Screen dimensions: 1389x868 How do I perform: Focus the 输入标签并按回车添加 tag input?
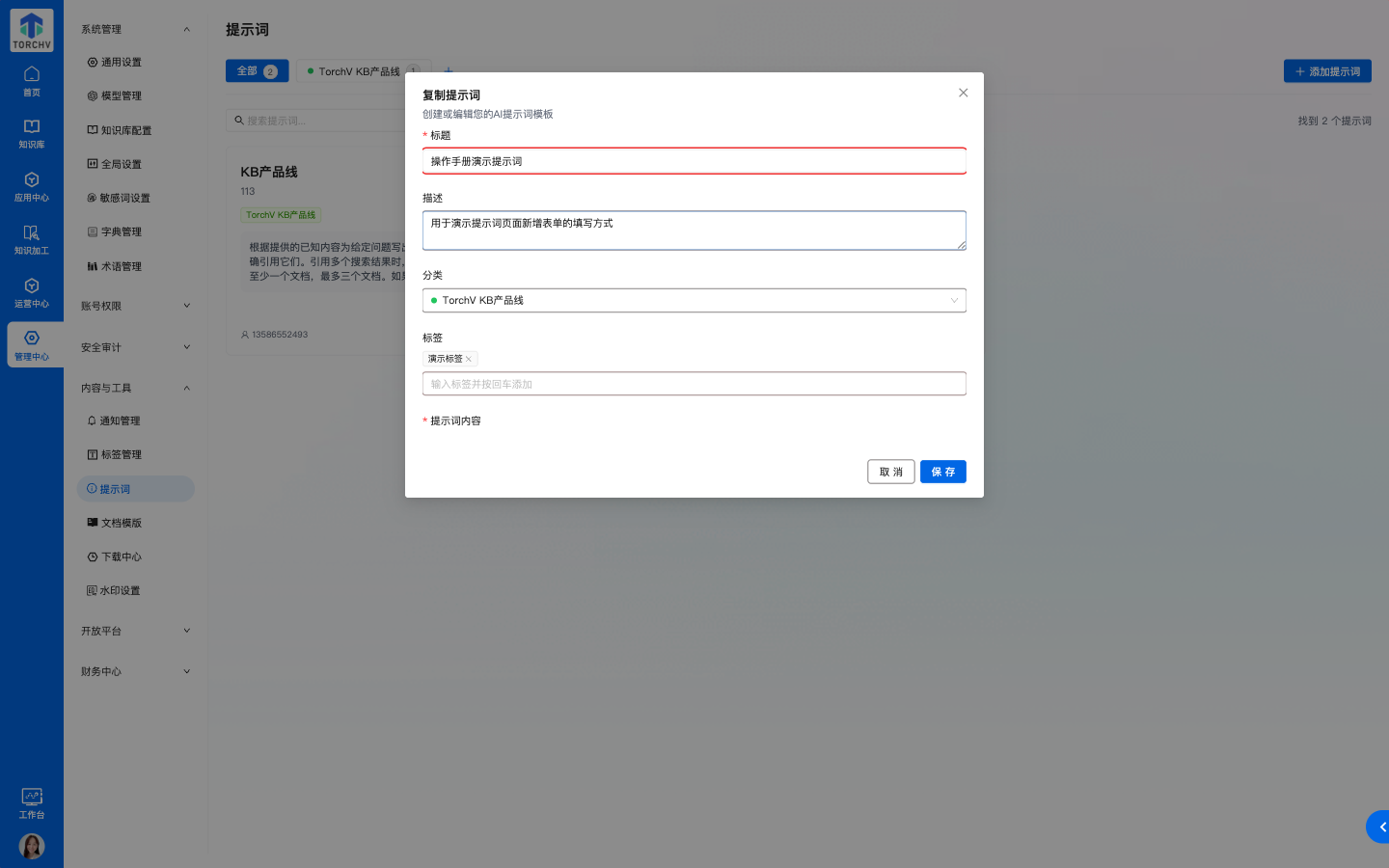(x=694, y=383)
